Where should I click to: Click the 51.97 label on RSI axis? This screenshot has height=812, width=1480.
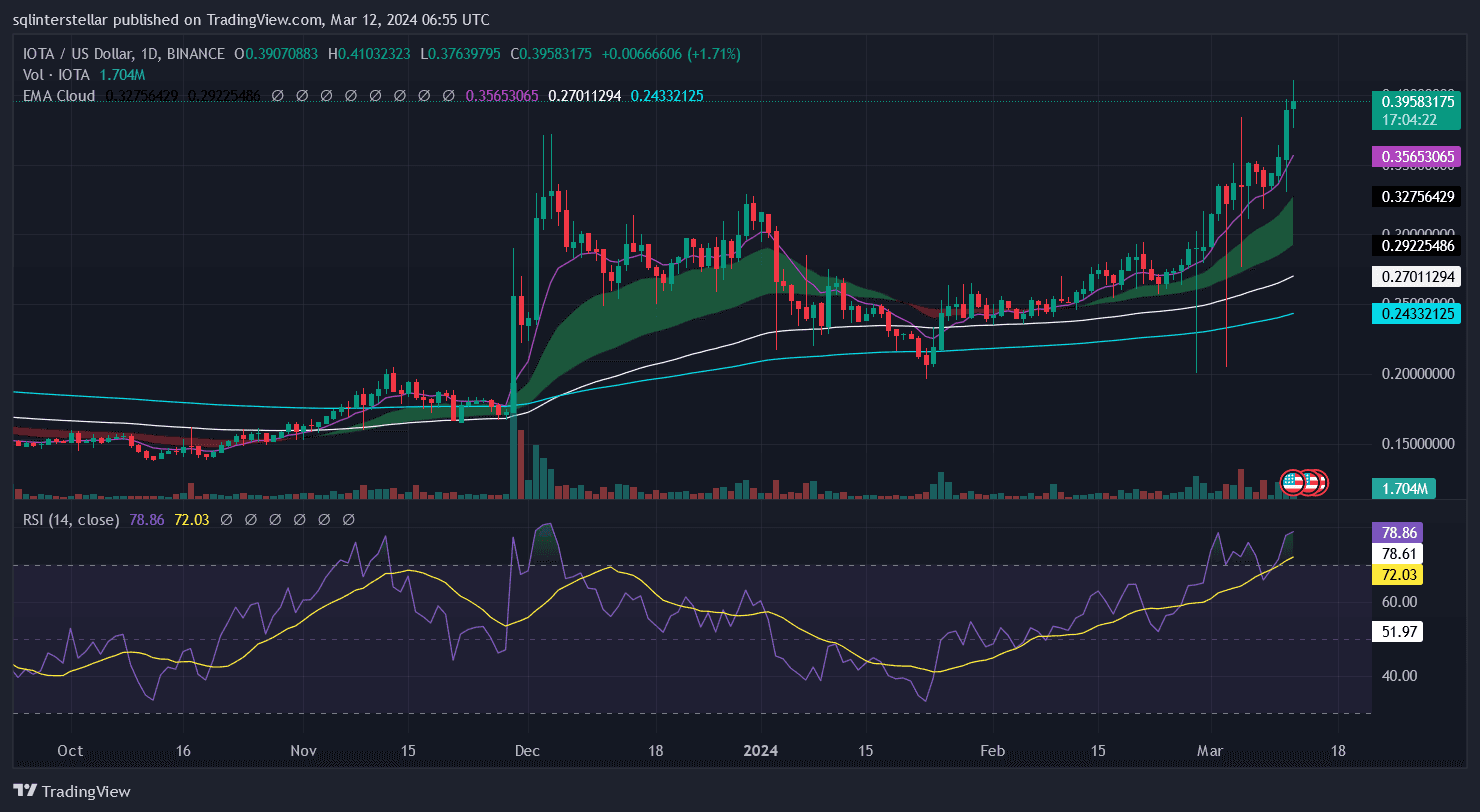point(1399,631)
